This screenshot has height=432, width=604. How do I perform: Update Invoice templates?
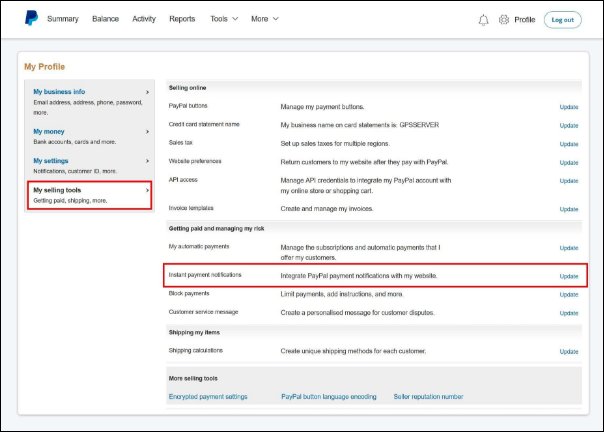[569, 209]
